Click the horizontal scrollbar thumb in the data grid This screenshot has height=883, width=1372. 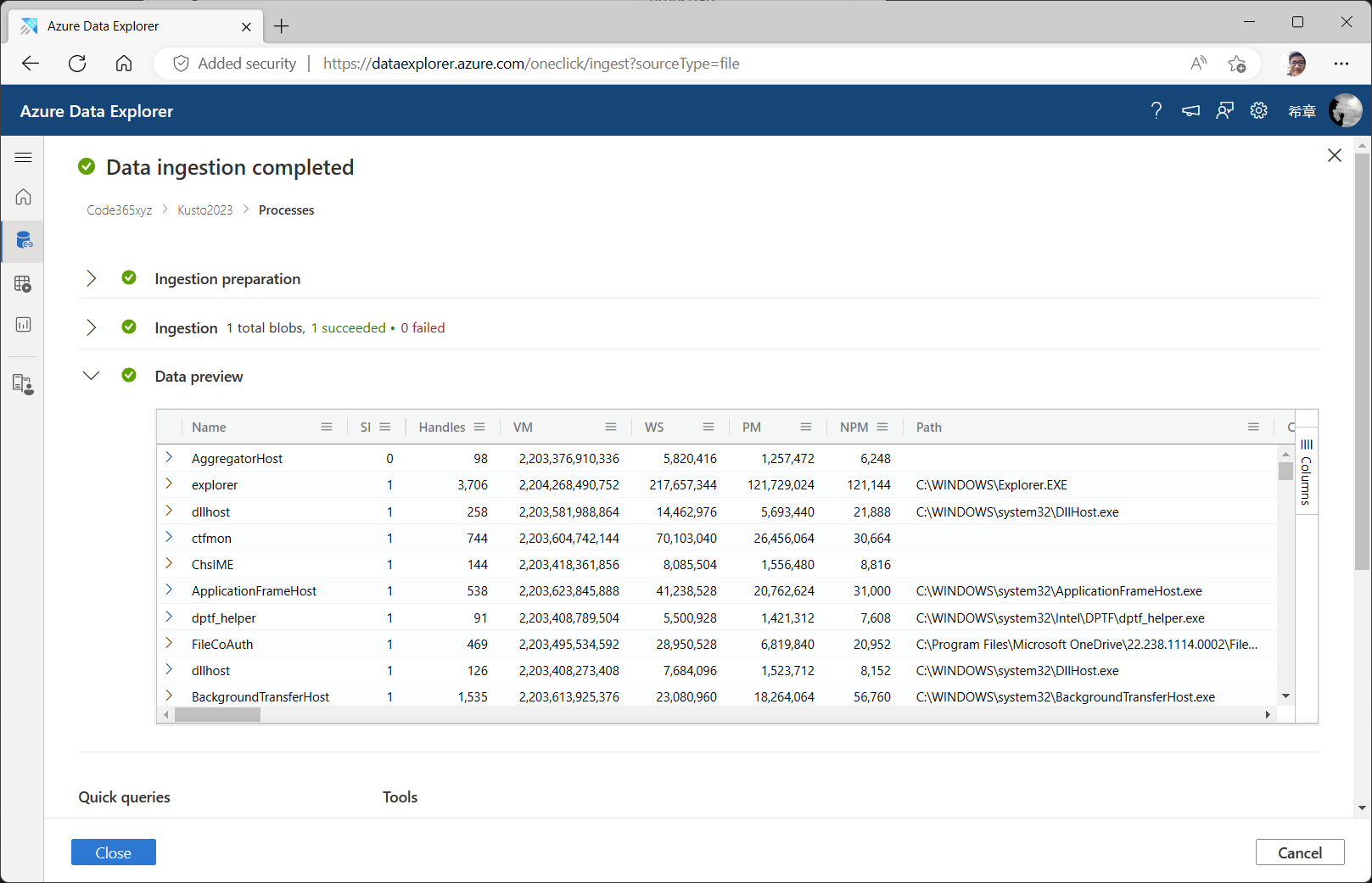(x=217, y=715)
